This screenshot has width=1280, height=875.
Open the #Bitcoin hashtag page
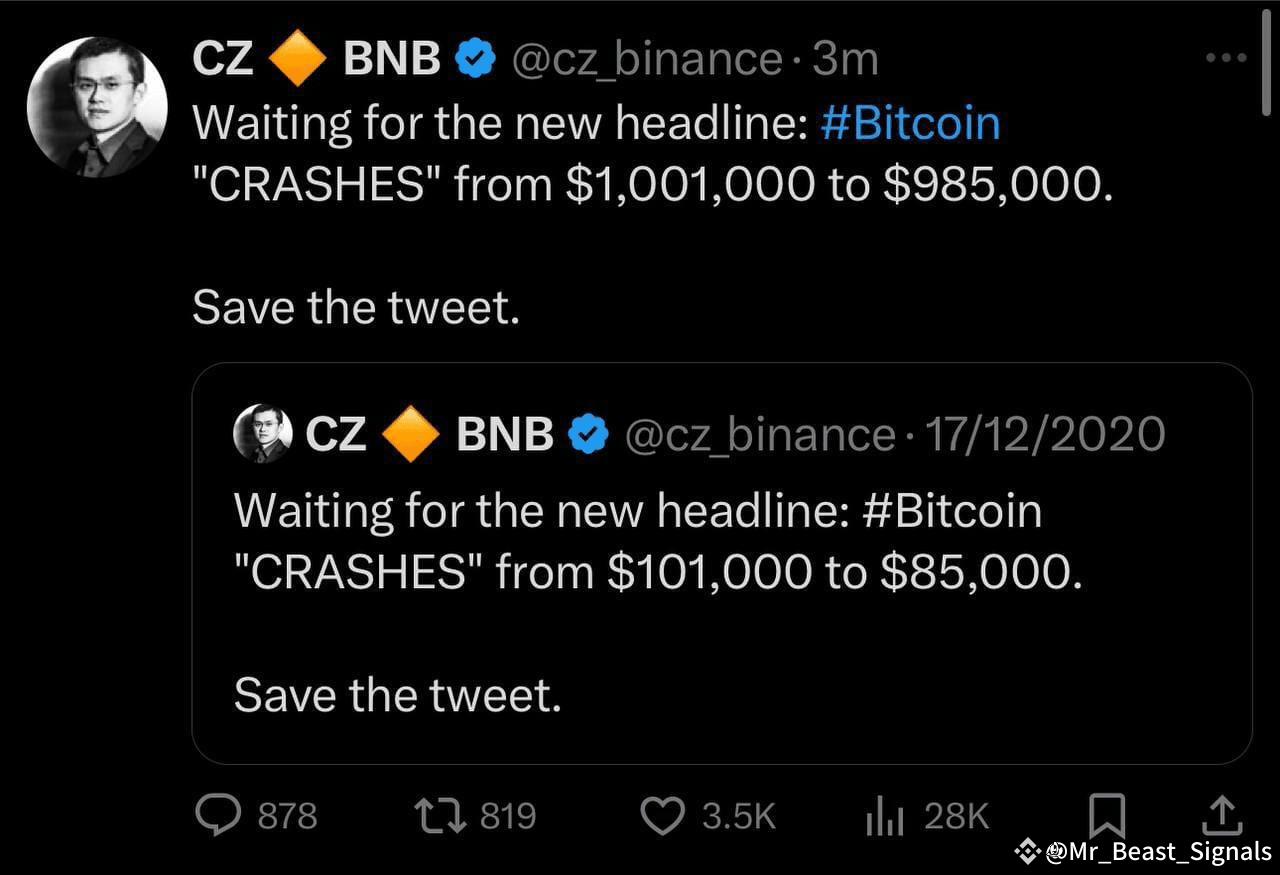point(909,122)
